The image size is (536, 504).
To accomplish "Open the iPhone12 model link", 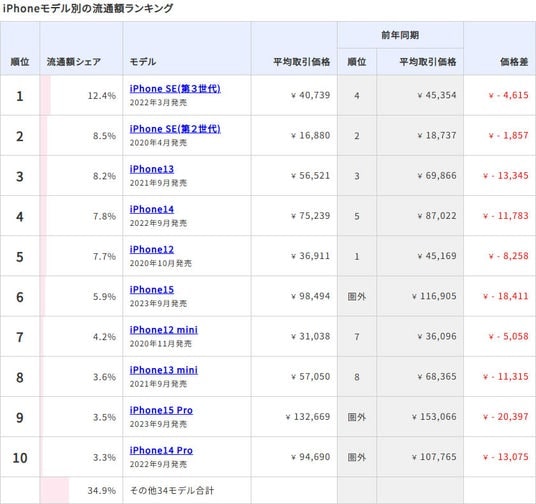I will pos(152,250).
